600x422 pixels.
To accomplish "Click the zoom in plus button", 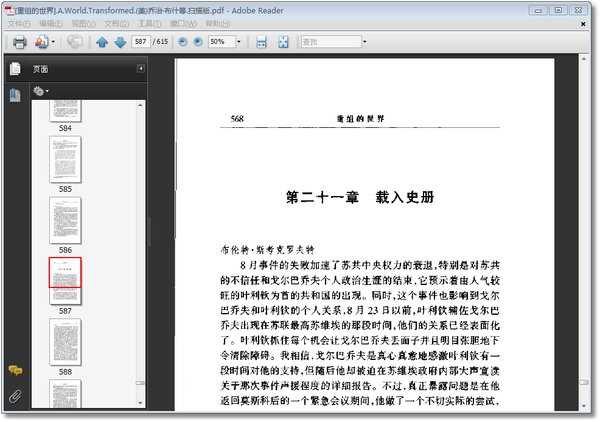I will [198, 41].
